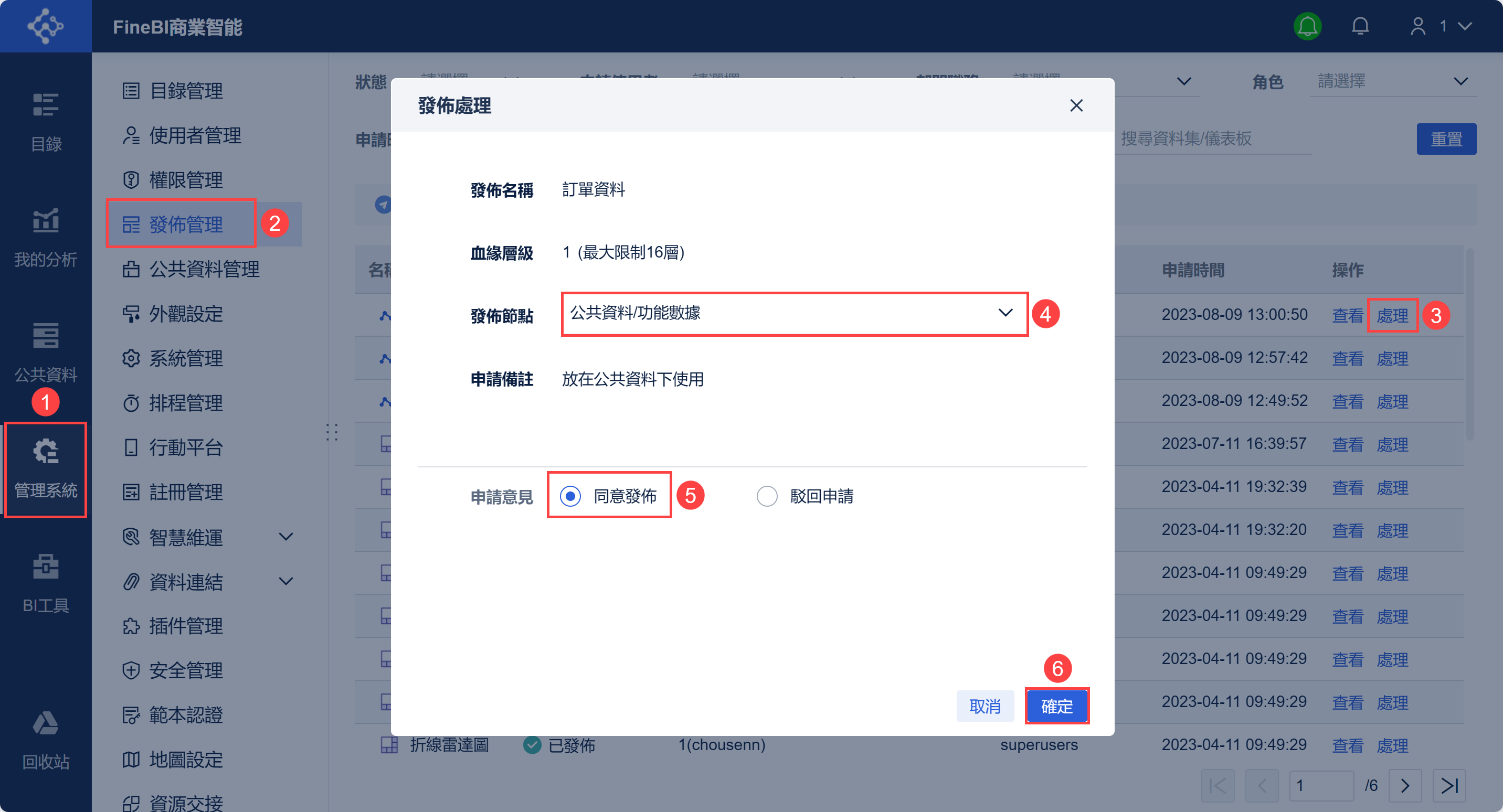Click the user account icon
Image resolution: width=1503 pixels, height=812 pixels.
click(1418, 26)
